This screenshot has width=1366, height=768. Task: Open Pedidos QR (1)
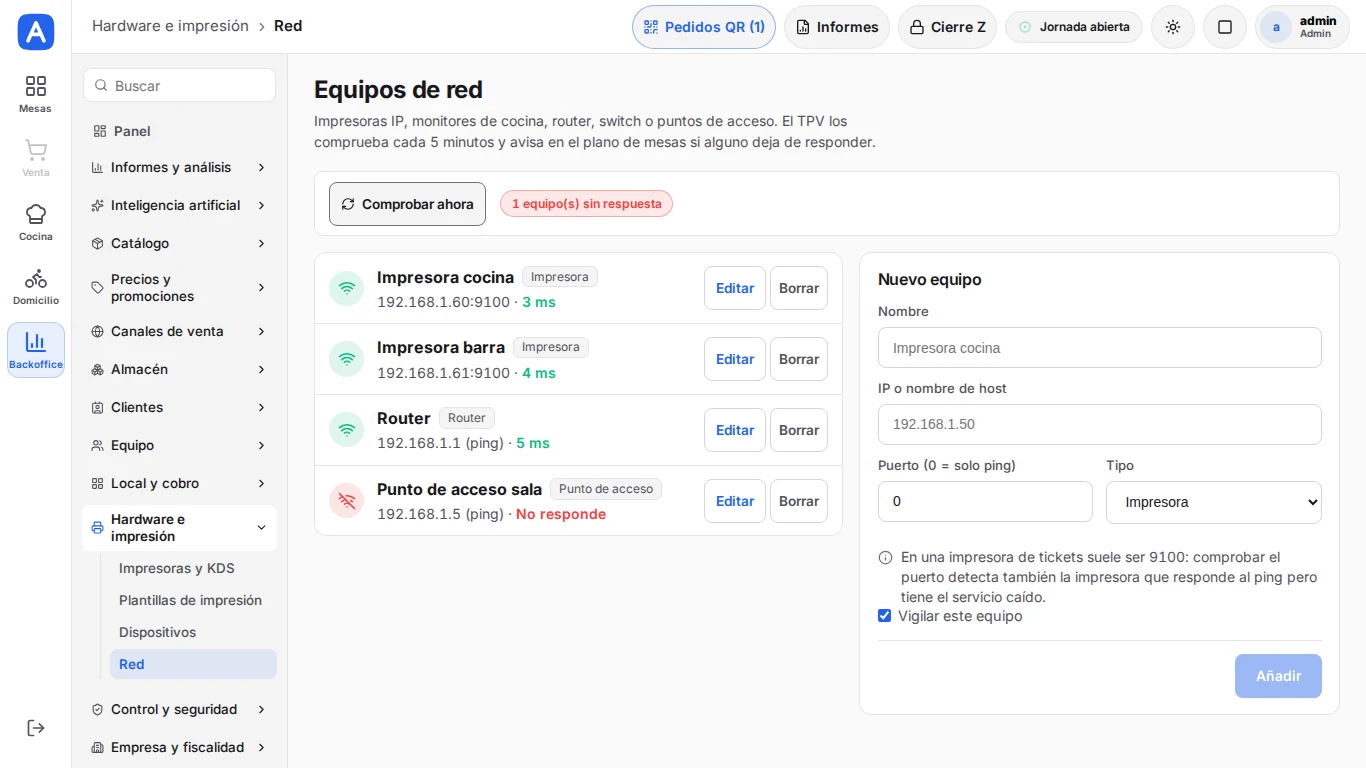pyautogui.click(x=704, y=27)
